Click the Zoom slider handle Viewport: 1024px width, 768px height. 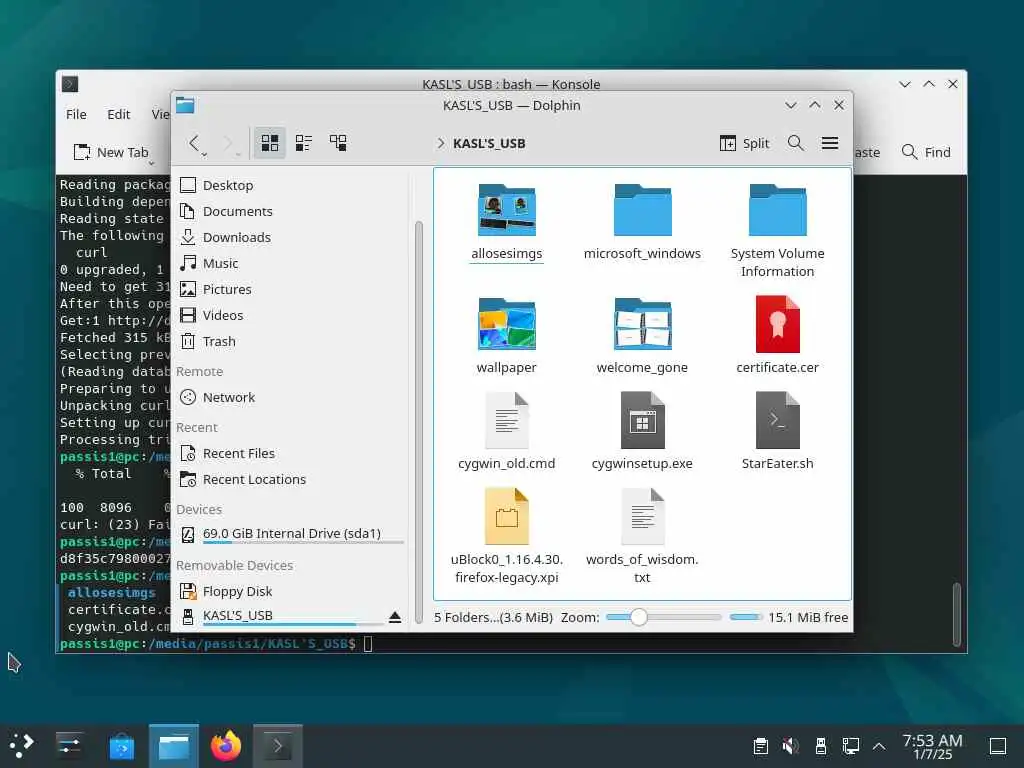639,617
